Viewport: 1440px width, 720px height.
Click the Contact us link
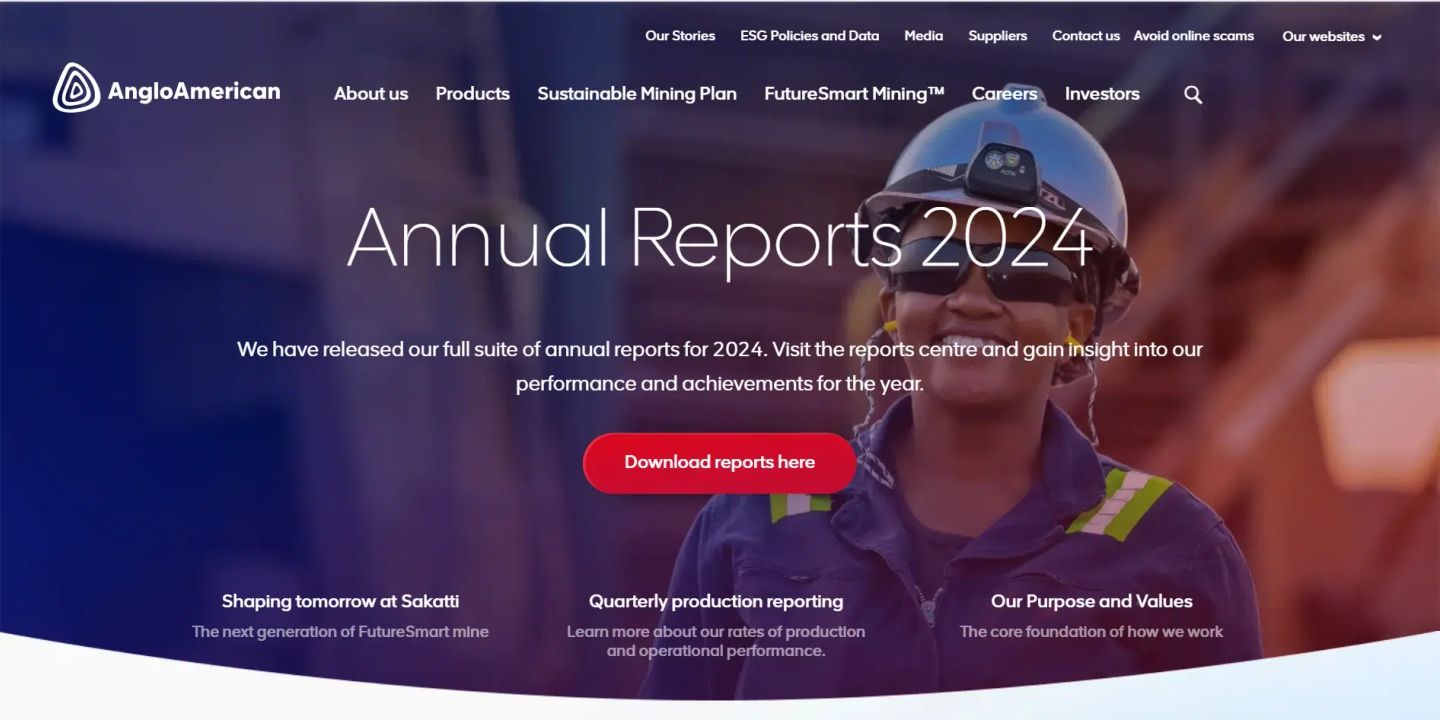click(1086, 36)
